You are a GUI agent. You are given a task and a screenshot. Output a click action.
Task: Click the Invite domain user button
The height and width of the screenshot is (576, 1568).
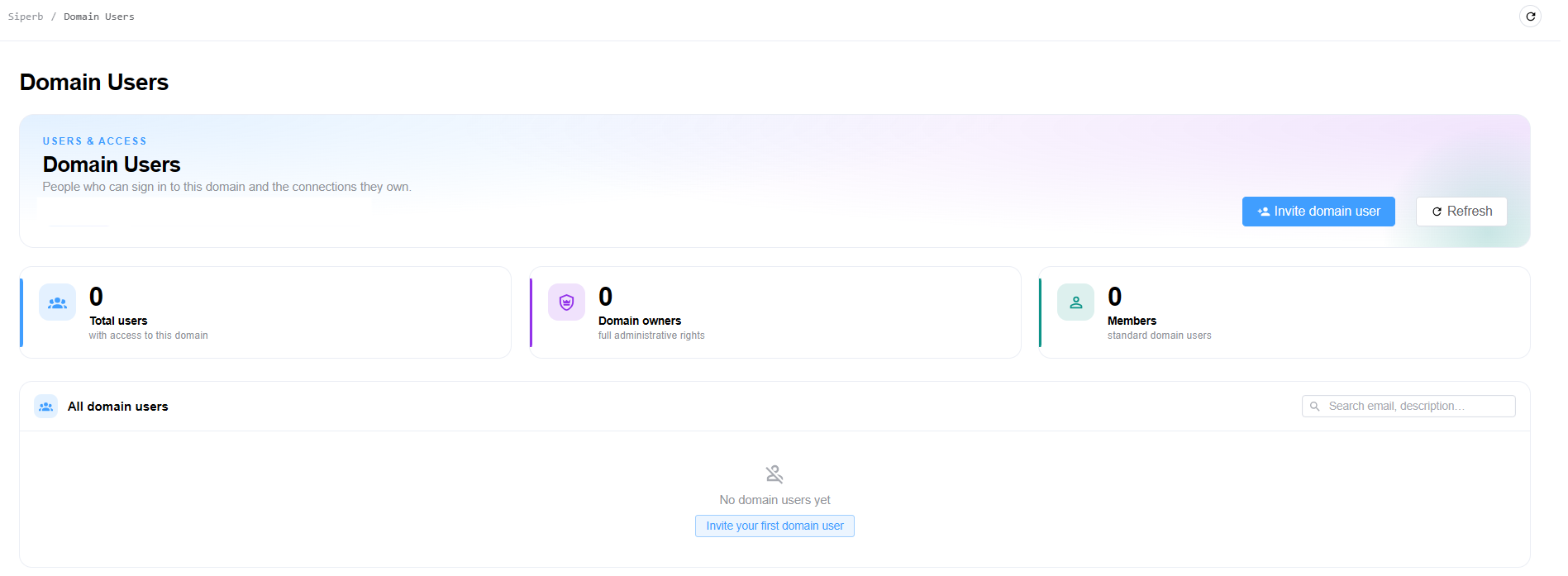(1318, 212)
